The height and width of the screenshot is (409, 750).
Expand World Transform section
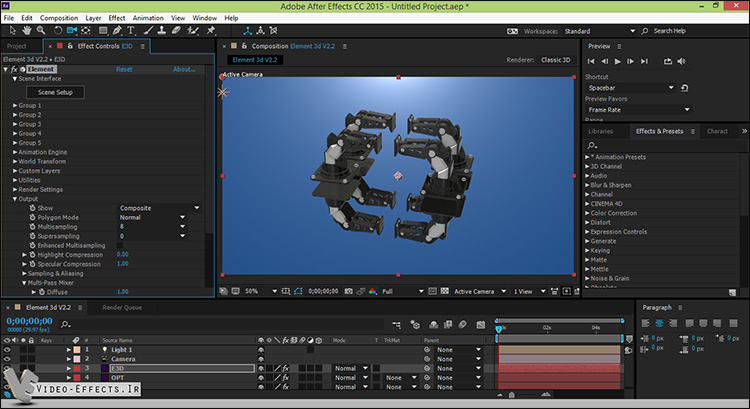15,161
